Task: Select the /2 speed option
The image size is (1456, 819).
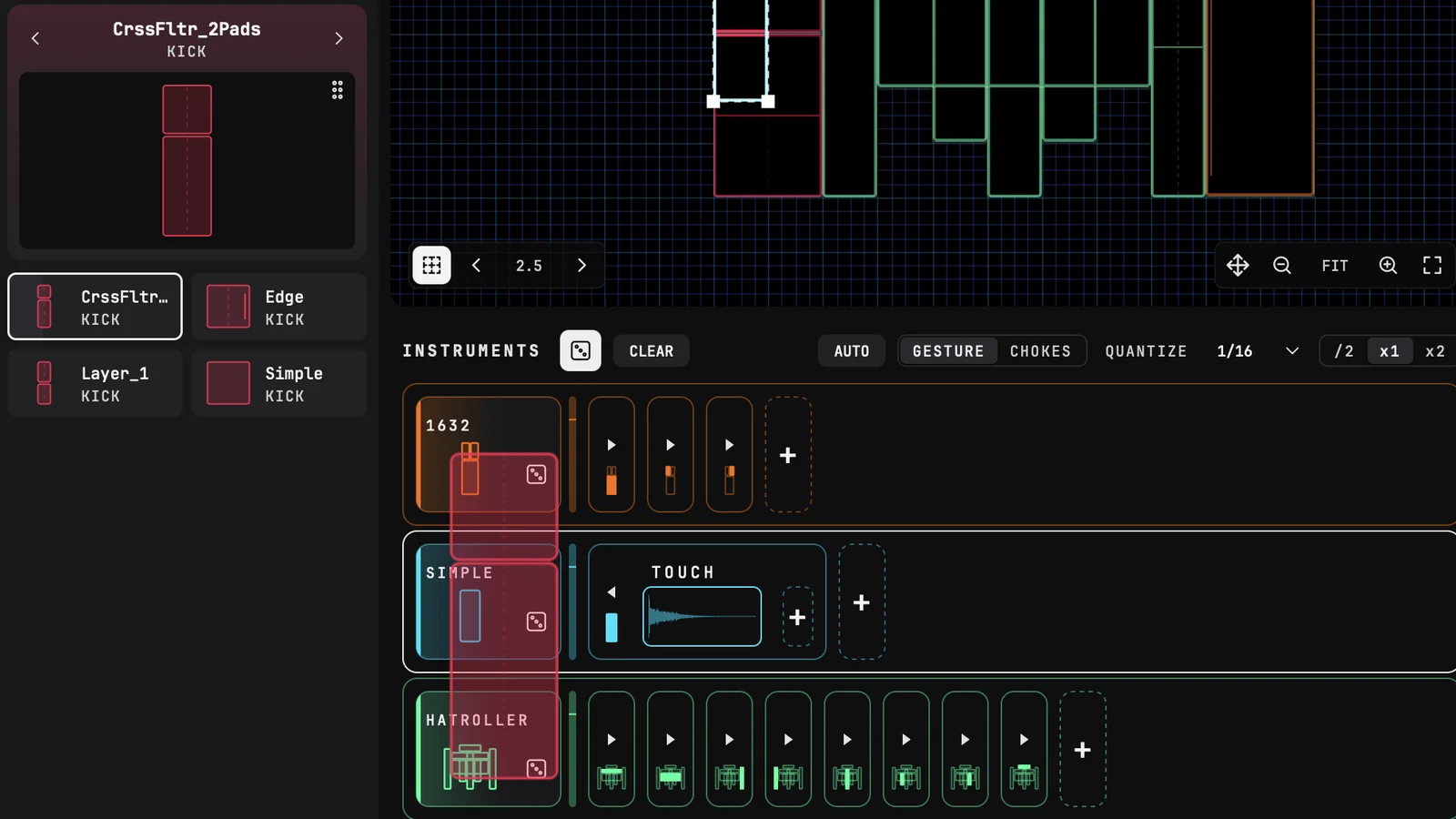Action: pyautogui.click(x=1344, y=351)
